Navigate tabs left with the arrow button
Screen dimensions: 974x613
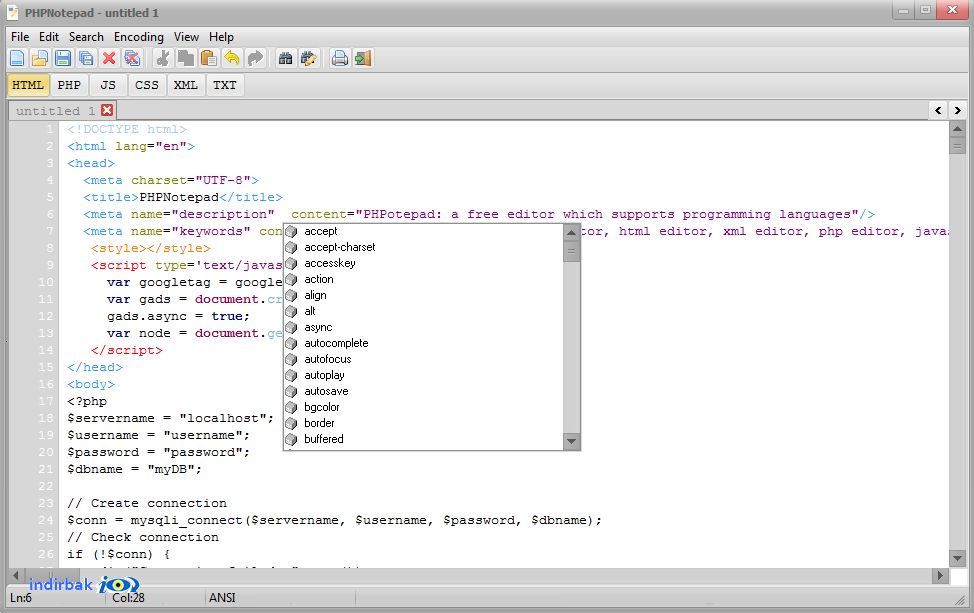(x=938, y=111)
